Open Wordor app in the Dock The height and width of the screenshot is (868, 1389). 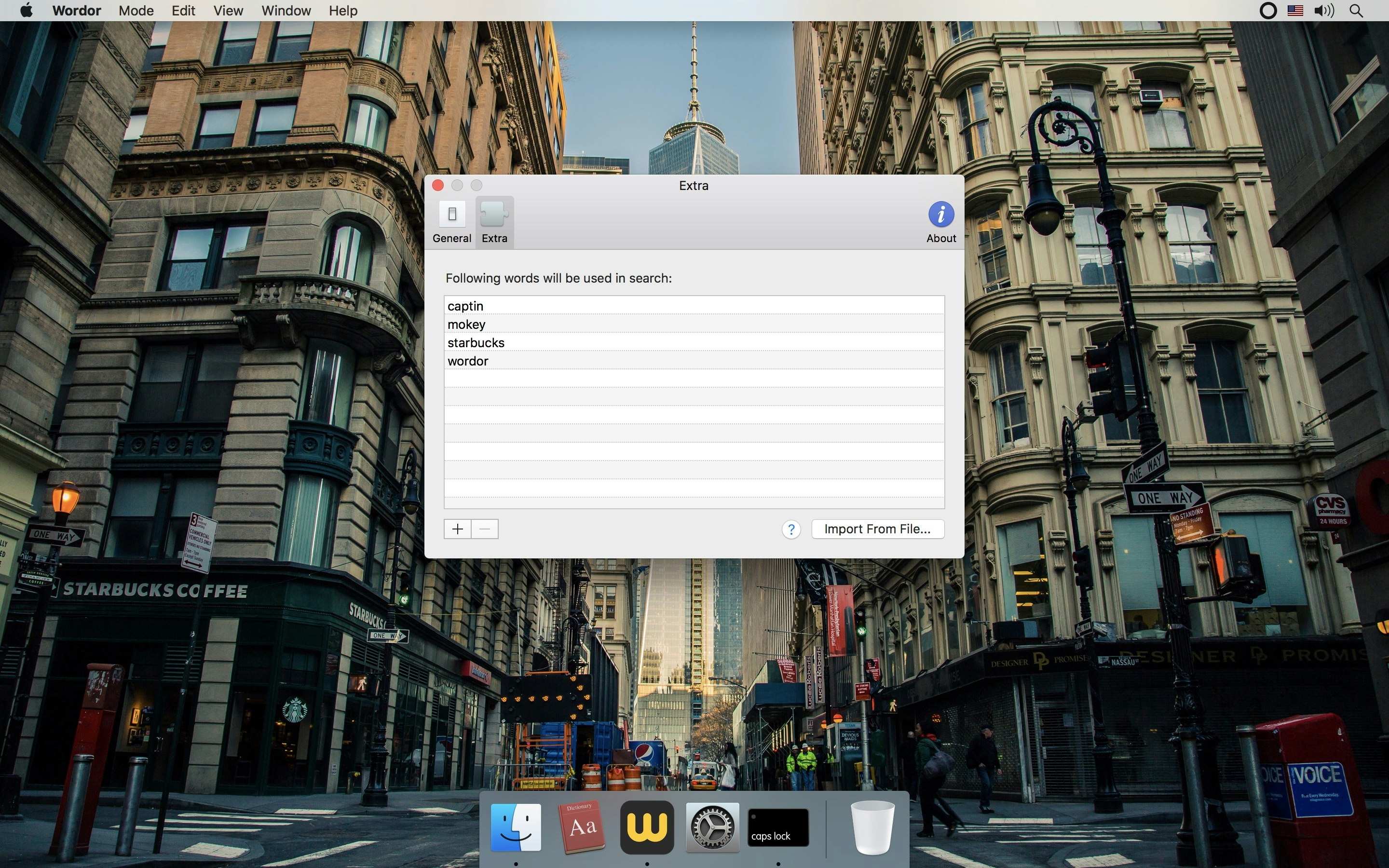tap(647, 827)
